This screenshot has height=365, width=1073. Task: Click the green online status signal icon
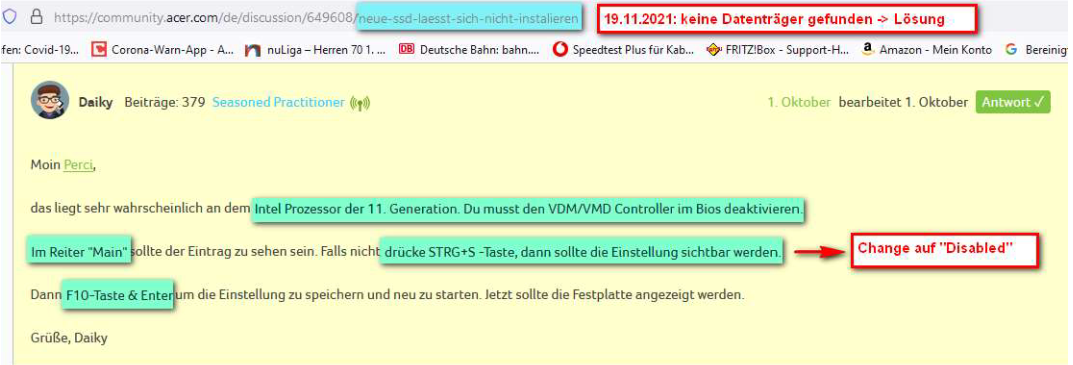click(359, 103)
